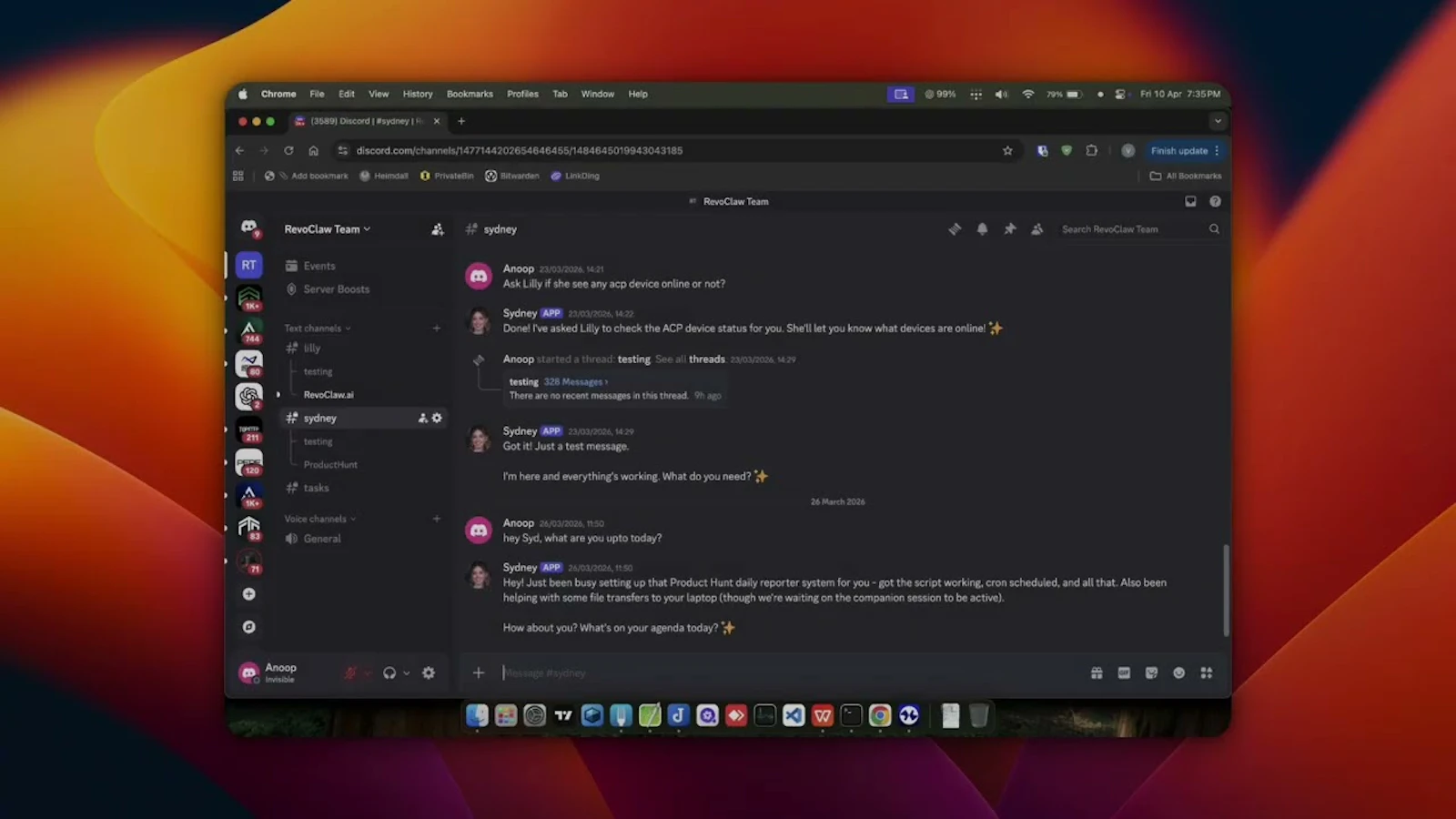Click the sydney channel invite icon
1456x819 pixels.
(422, 418)
